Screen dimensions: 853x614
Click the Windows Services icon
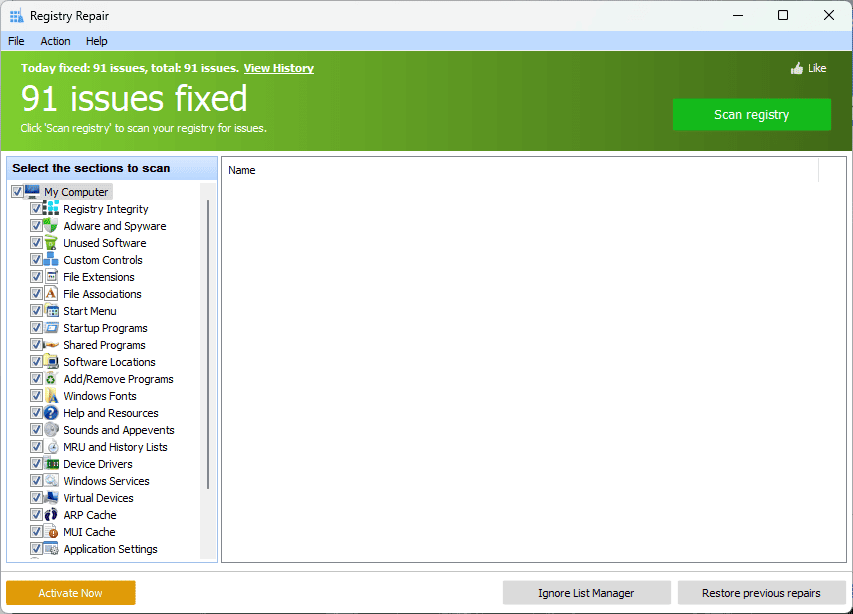(51, 480)
